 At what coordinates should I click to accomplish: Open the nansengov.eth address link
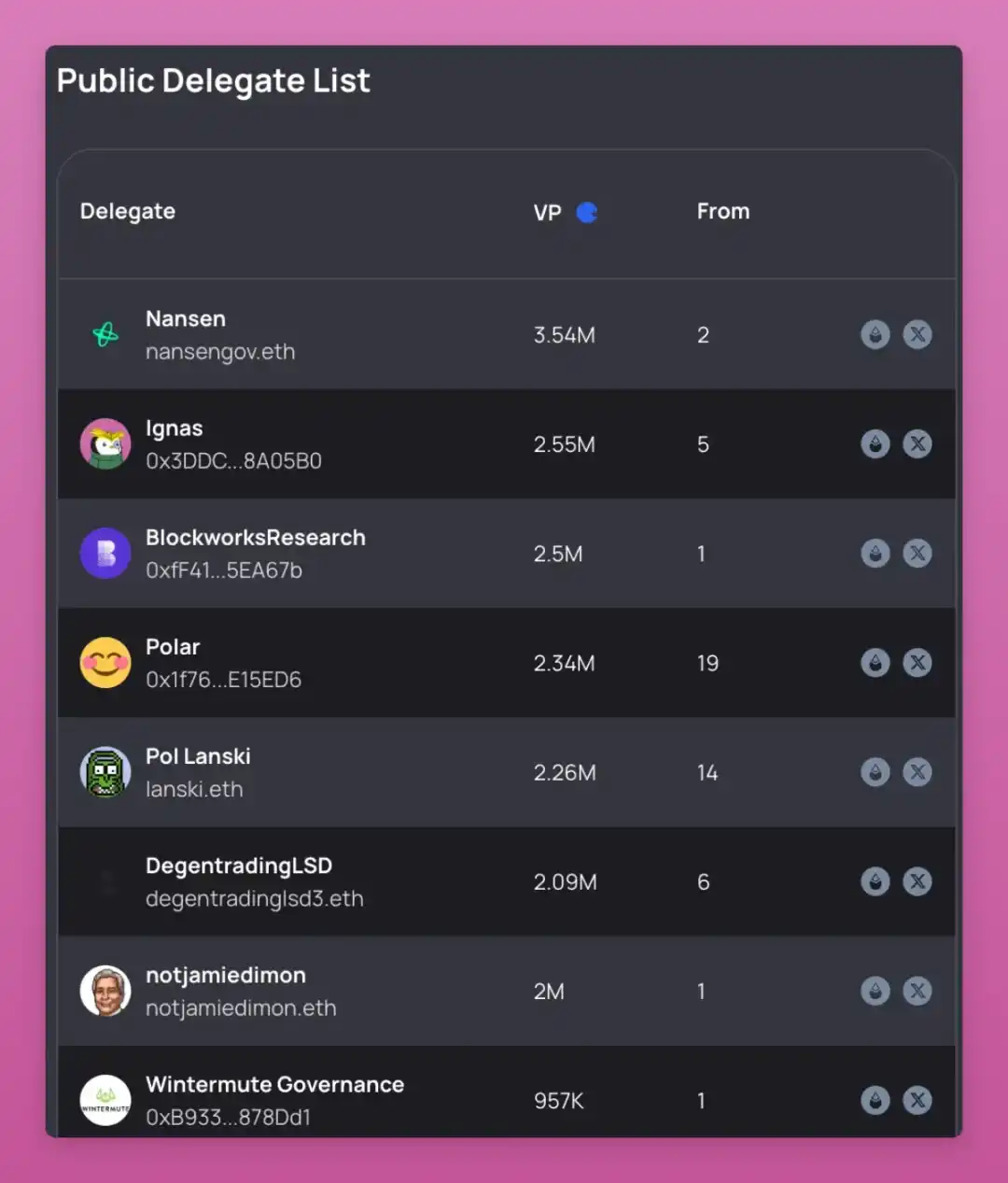click(220, 352)
